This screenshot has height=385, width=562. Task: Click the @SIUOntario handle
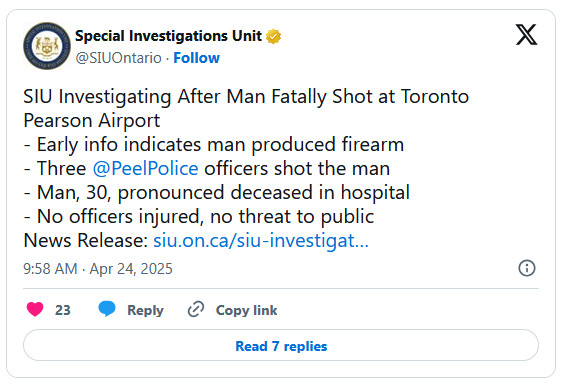tap(119, 58)
